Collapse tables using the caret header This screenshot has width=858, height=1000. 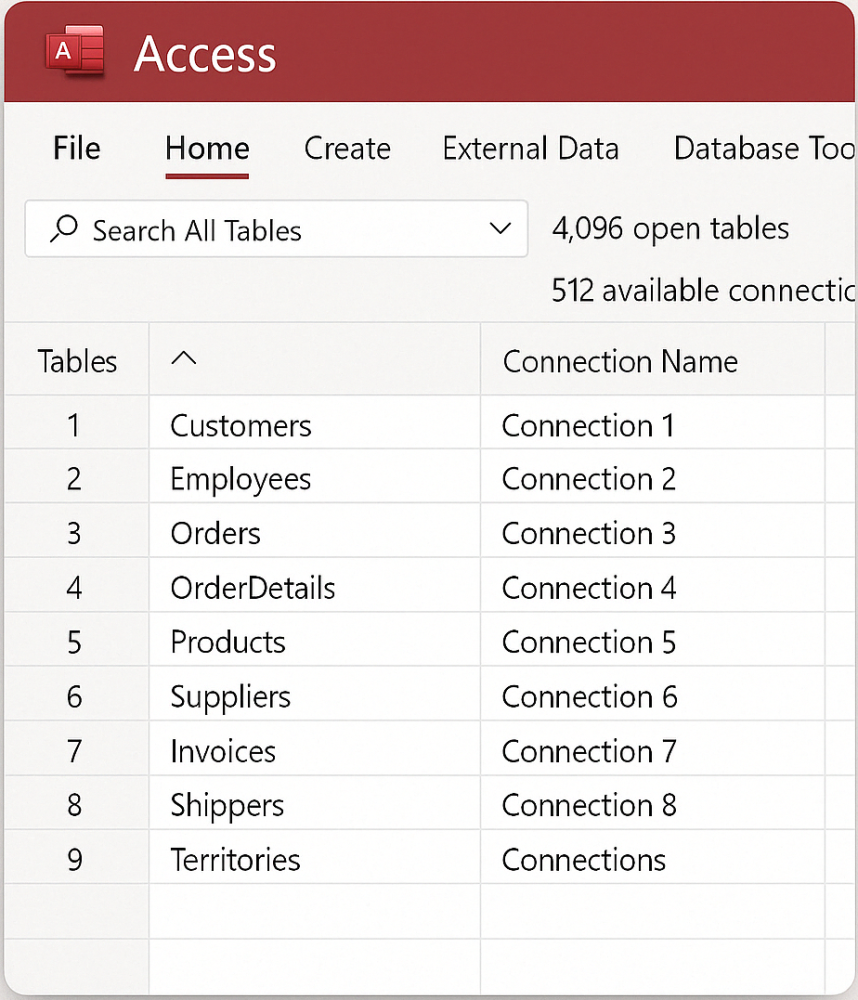pyautogui.click(x=184, y=358)
